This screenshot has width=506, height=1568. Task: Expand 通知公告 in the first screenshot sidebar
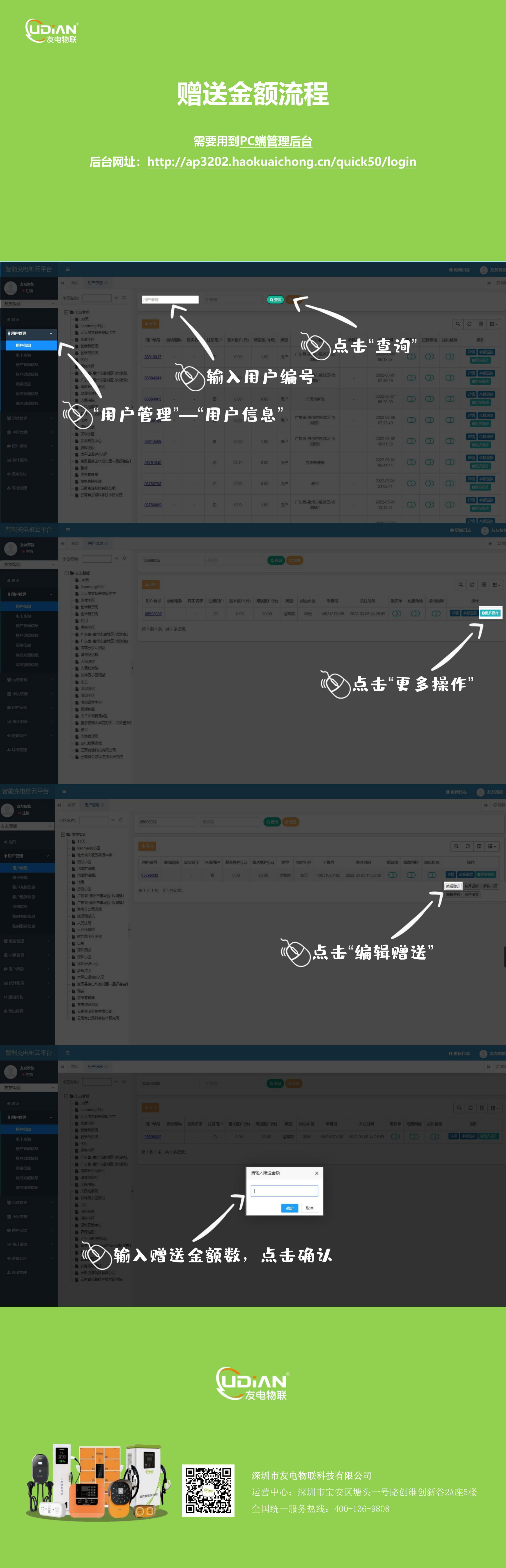coord(29,474)
